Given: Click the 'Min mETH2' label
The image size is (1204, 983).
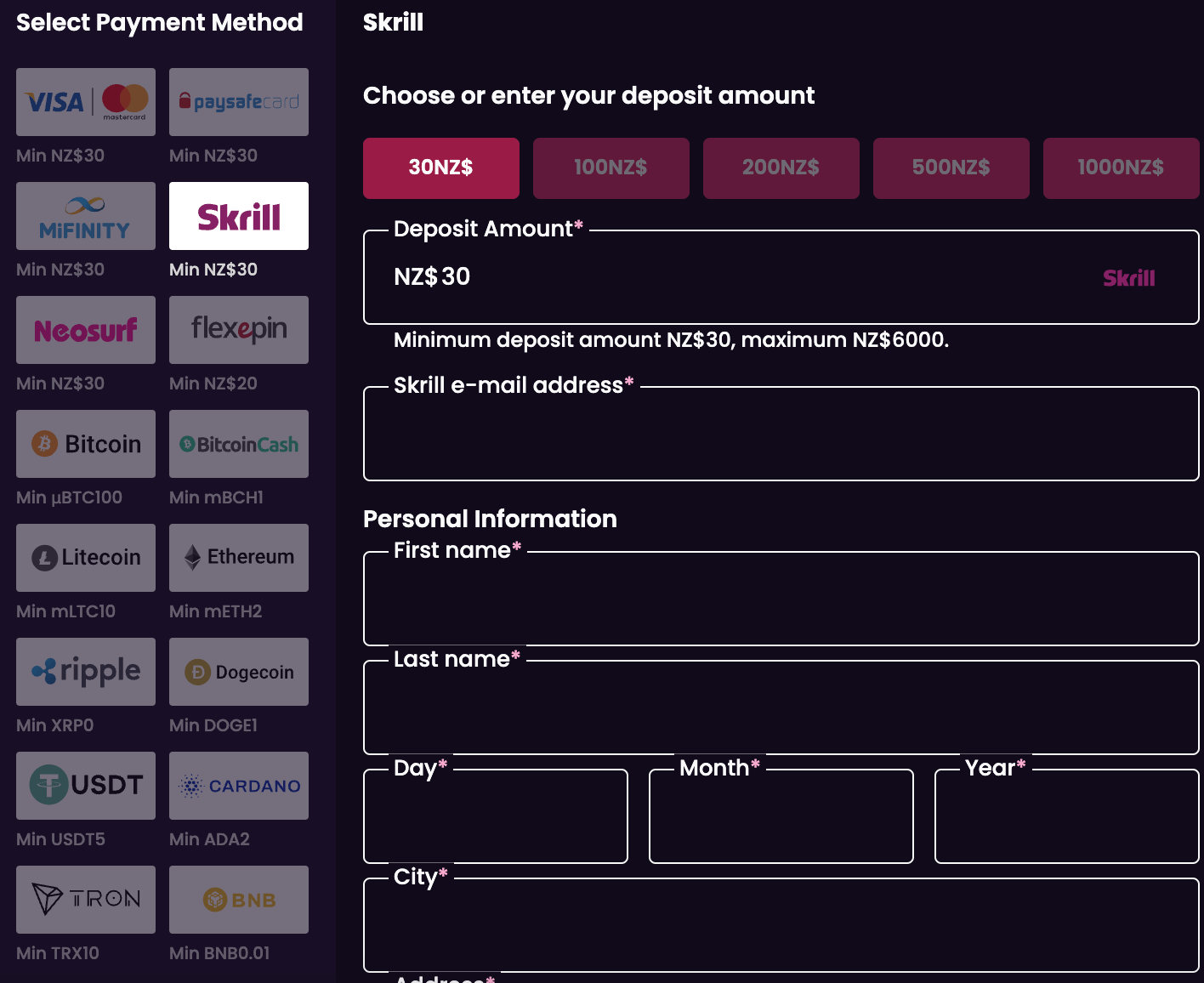Looking at the screenshot, I should click(x=216, y=611).
